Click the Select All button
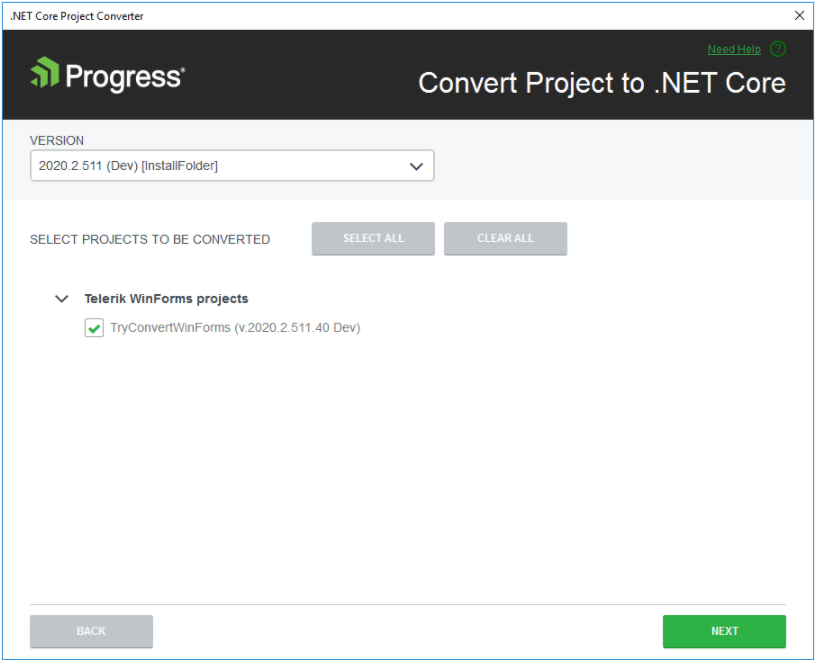This screenshot has height=662, width=816. click(x=373, y=238)
